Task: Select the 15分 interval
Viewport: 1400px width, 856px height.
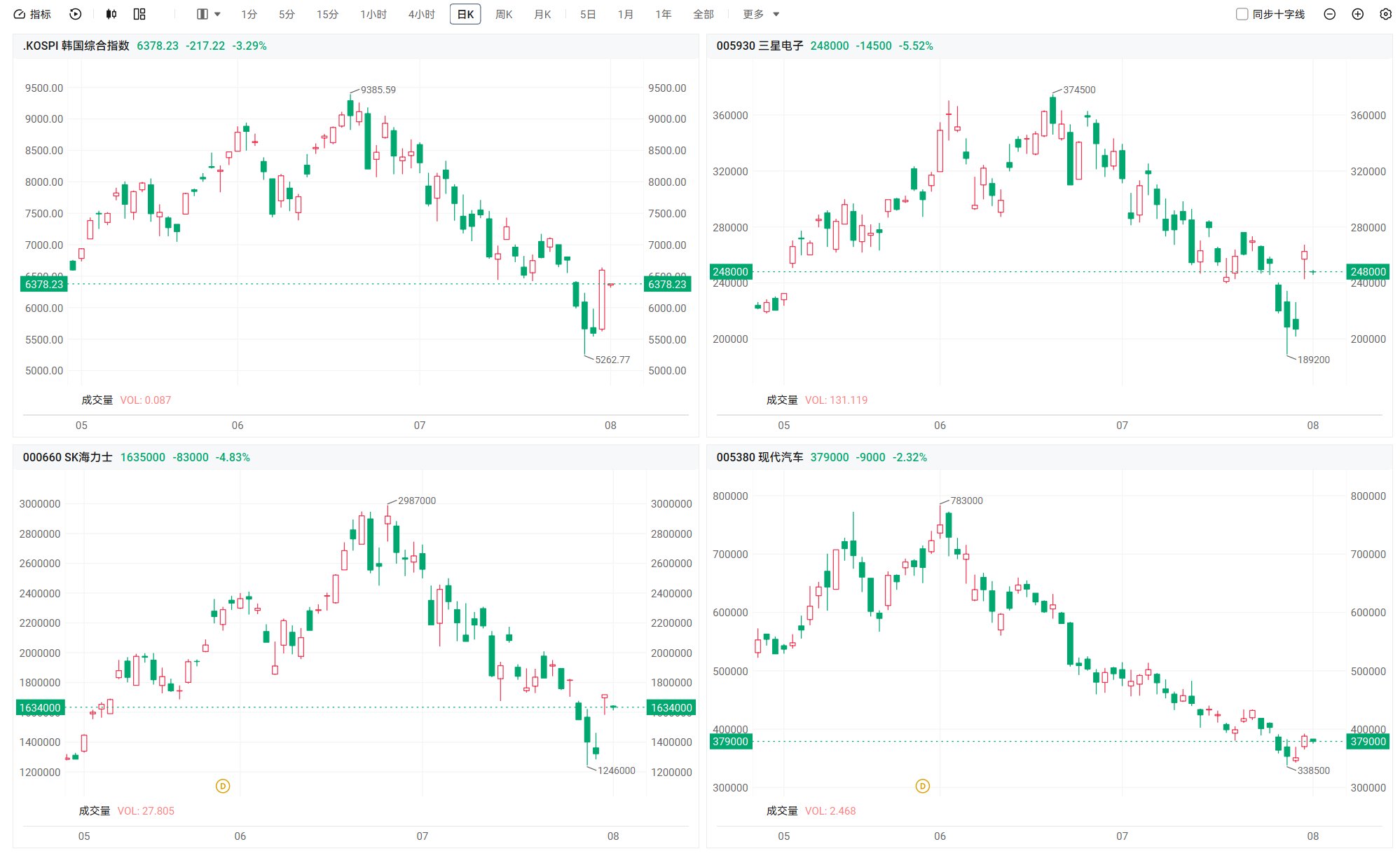Action: coord(327,14)
